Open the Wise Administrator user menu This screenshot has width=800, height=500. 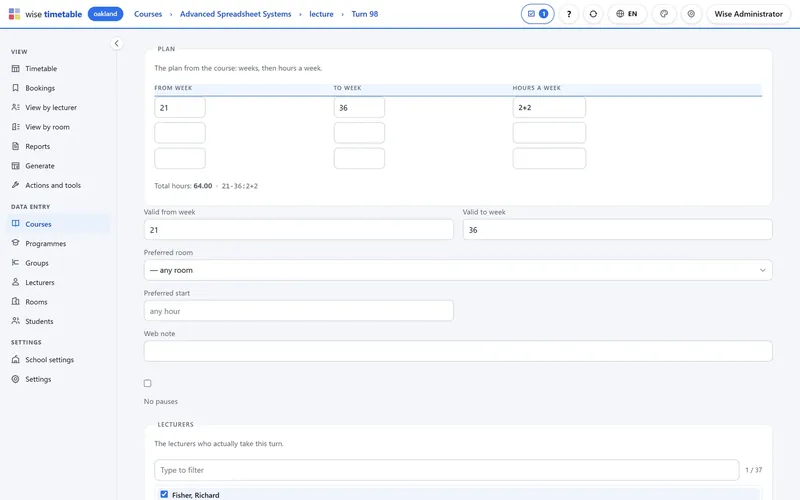click(x=748, y=14)
